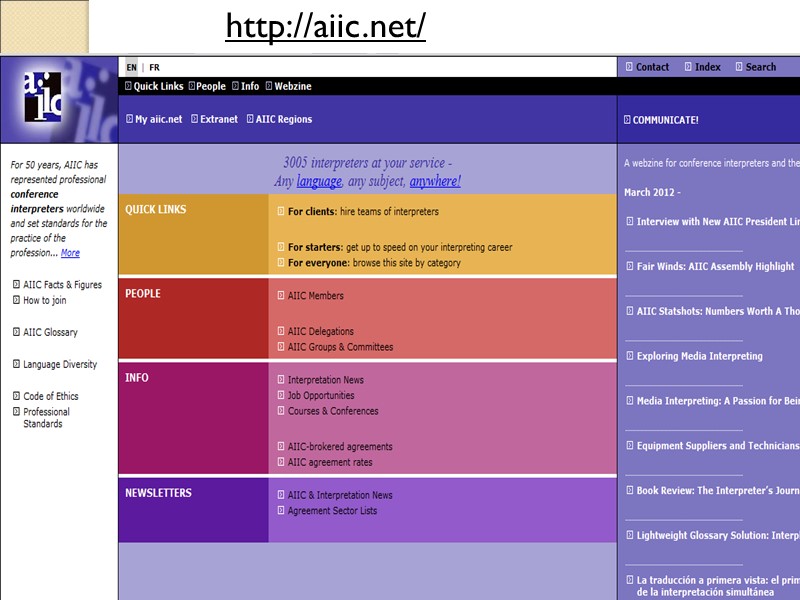Open Contact using its icon
This screenshot has height=600, width=800.
point(629,66)
